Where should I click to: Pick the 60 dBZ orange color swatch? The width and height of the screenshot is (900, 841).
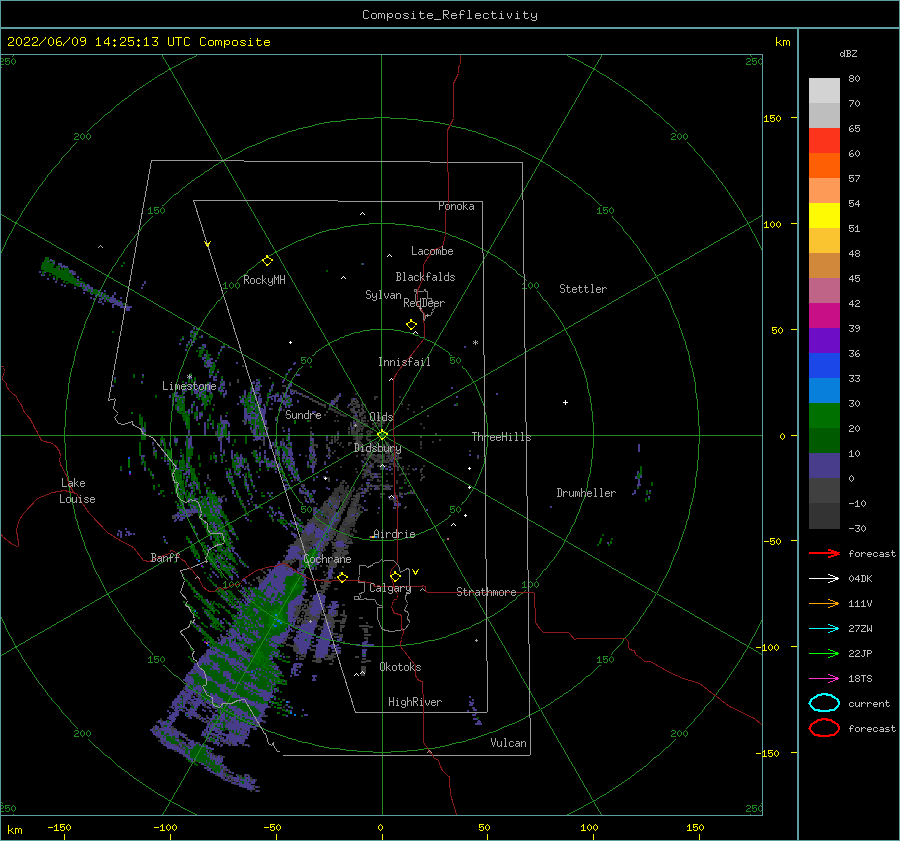824,165
